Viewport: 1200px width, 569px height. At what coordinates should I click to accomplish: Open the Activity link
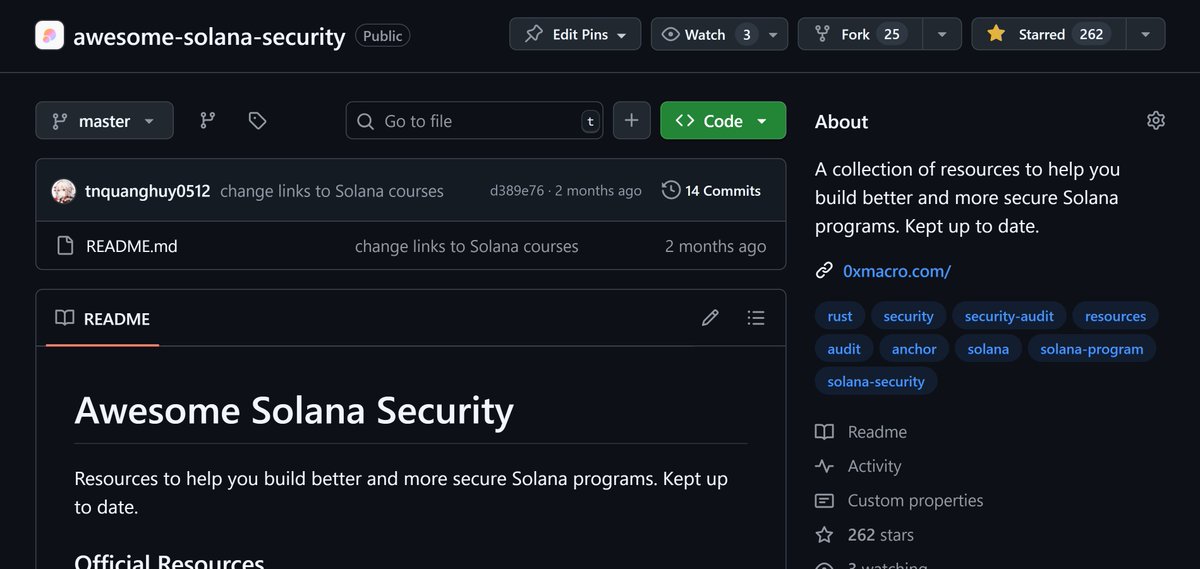[874, 466]
